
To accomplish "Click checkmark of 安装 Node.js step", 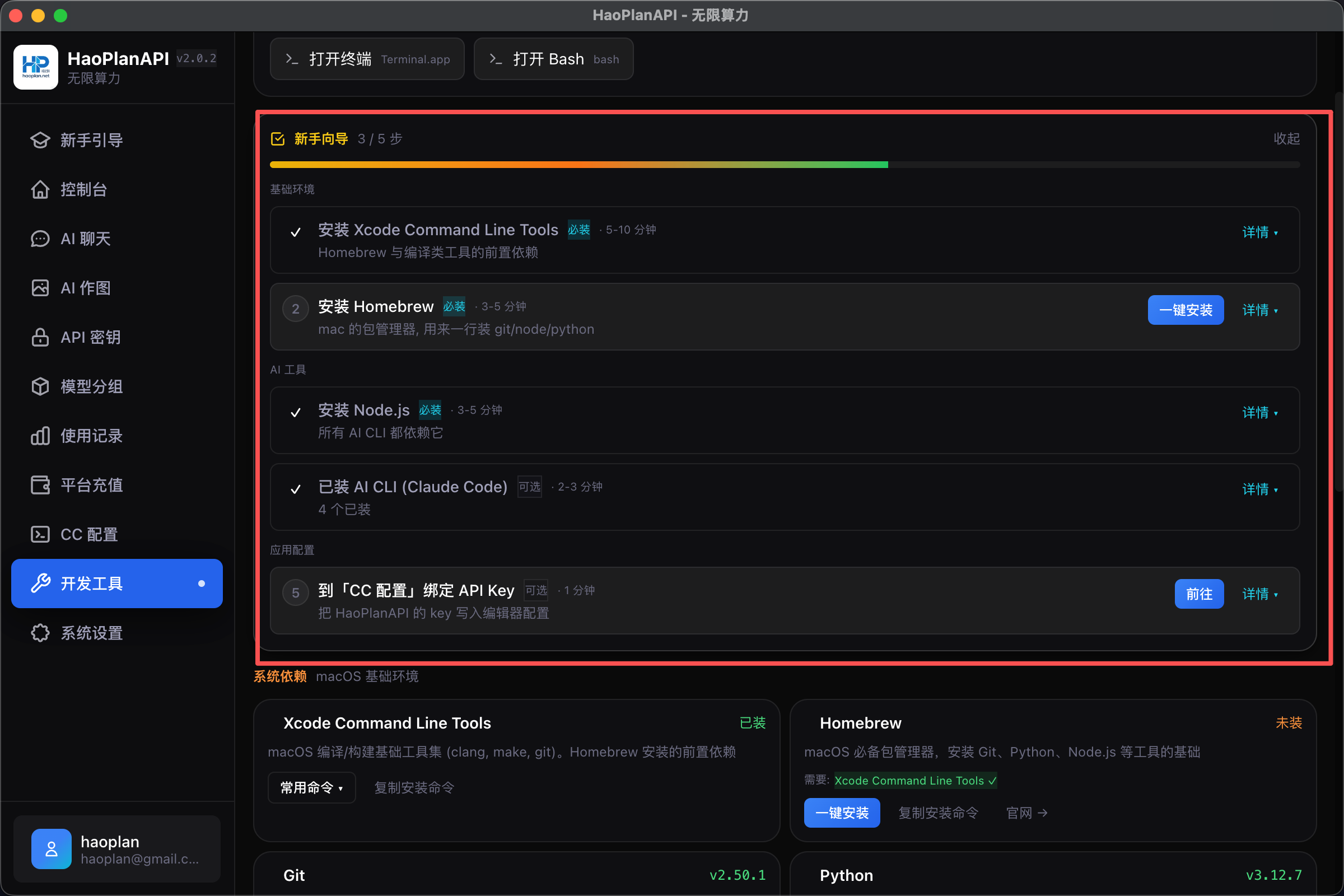I will tap(296, 413).
